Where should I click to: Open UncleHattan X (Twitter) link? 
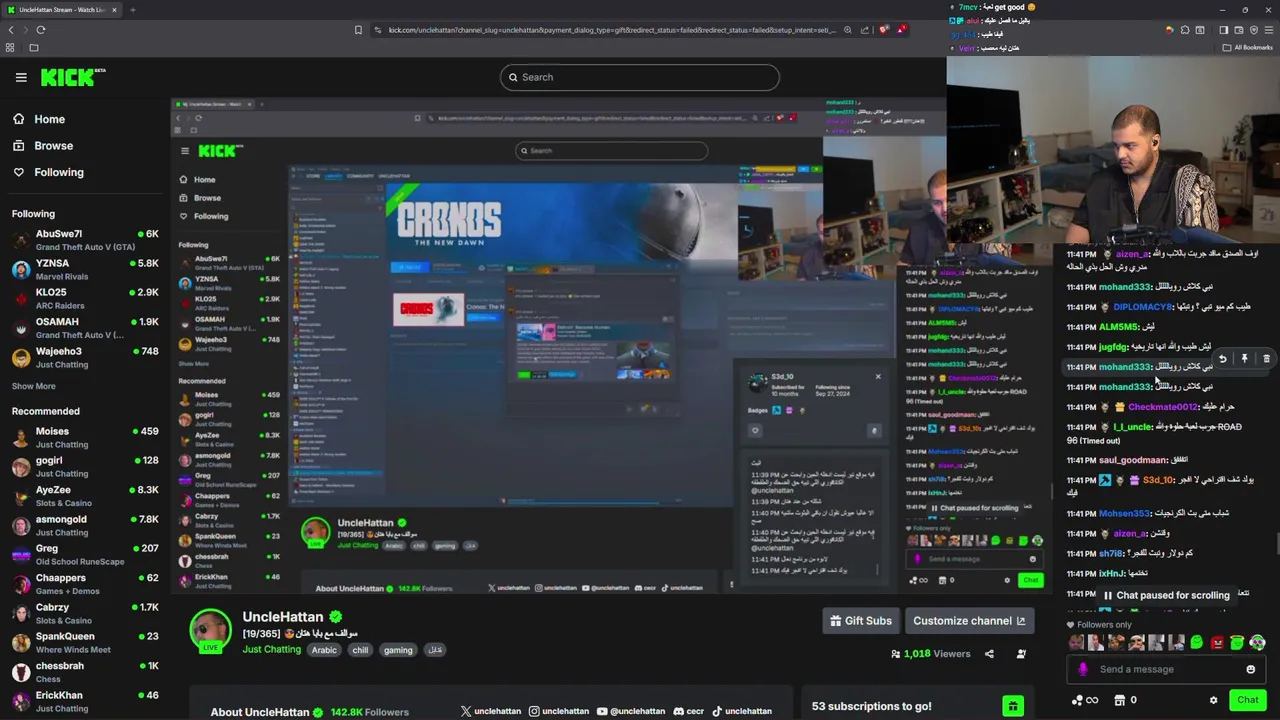[x=491, y=712]
